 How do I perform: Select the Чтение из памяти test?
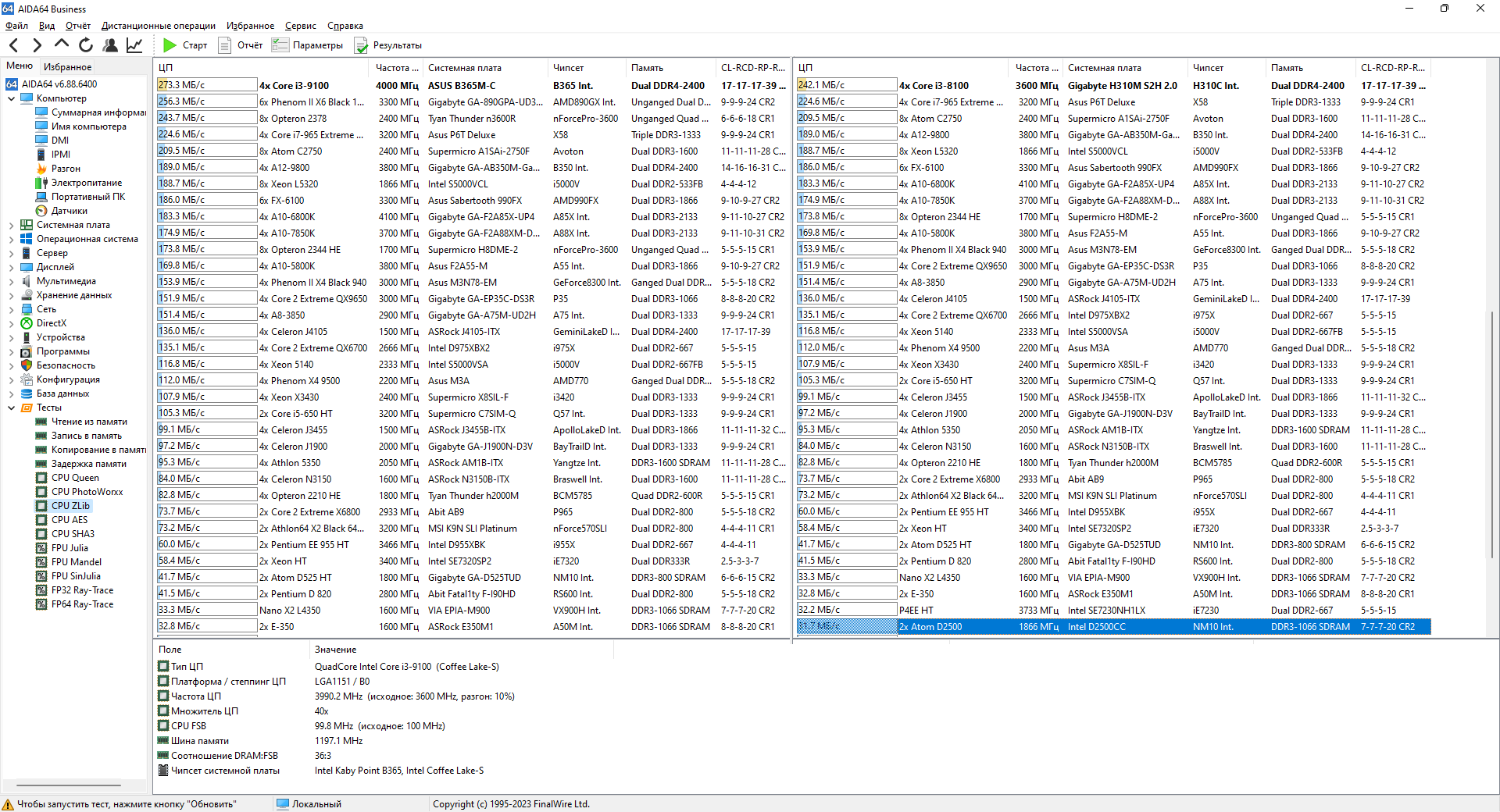coord(81,422)
